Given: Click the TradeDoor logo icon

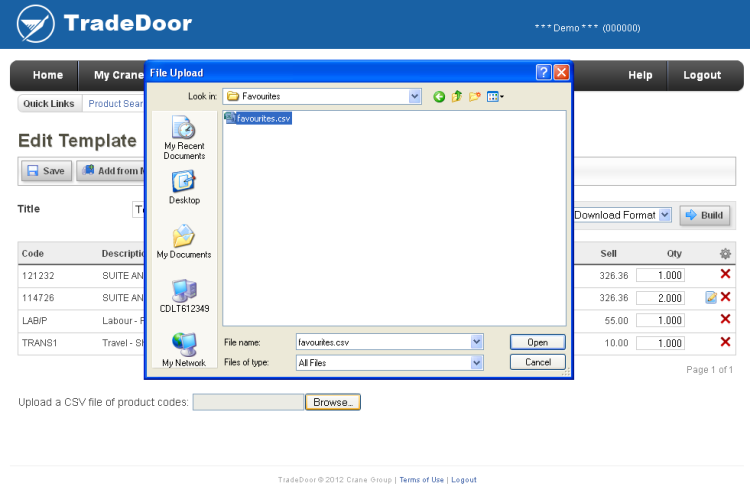Looking at the screenshot, I should click(35, 24).
